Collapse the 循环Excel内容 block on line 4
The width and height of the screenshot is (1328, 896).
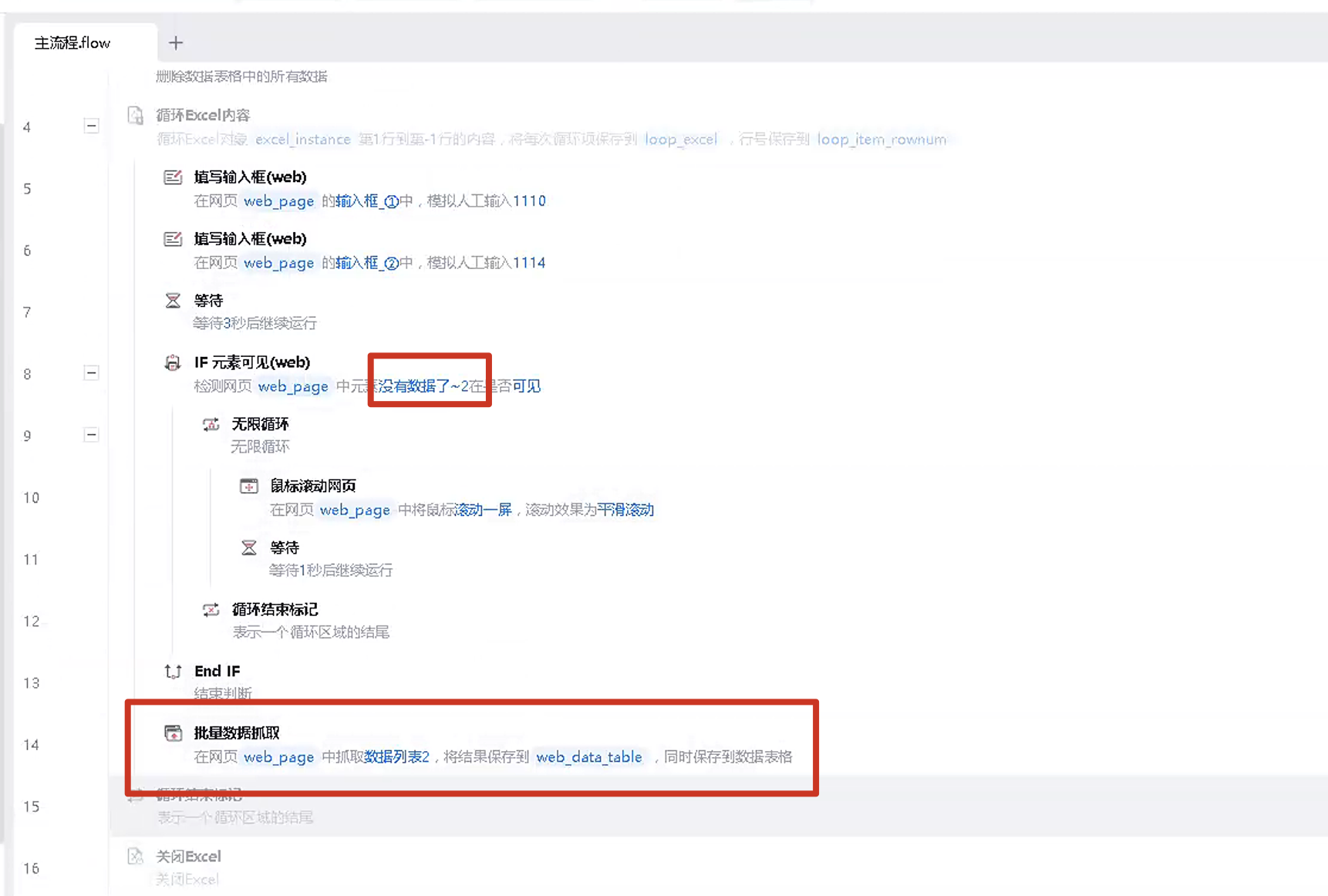(91, 126)
